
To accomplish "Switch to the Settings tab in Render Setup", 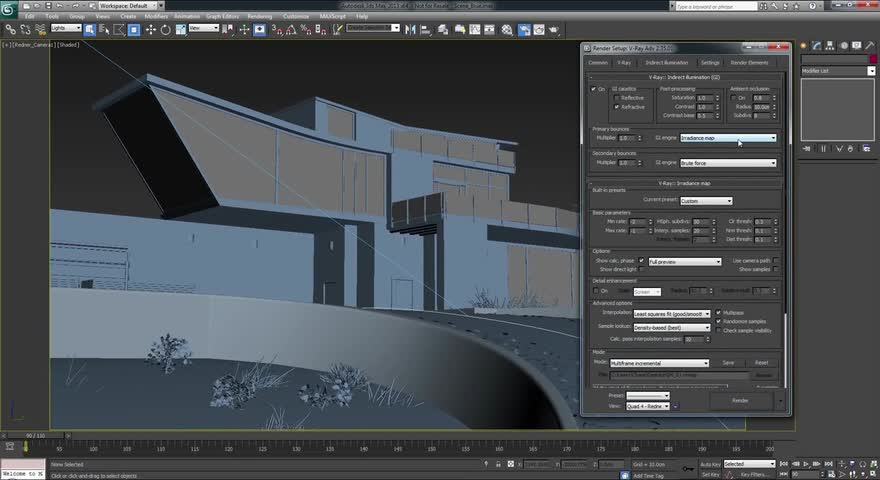I will [x=710, y=62].
